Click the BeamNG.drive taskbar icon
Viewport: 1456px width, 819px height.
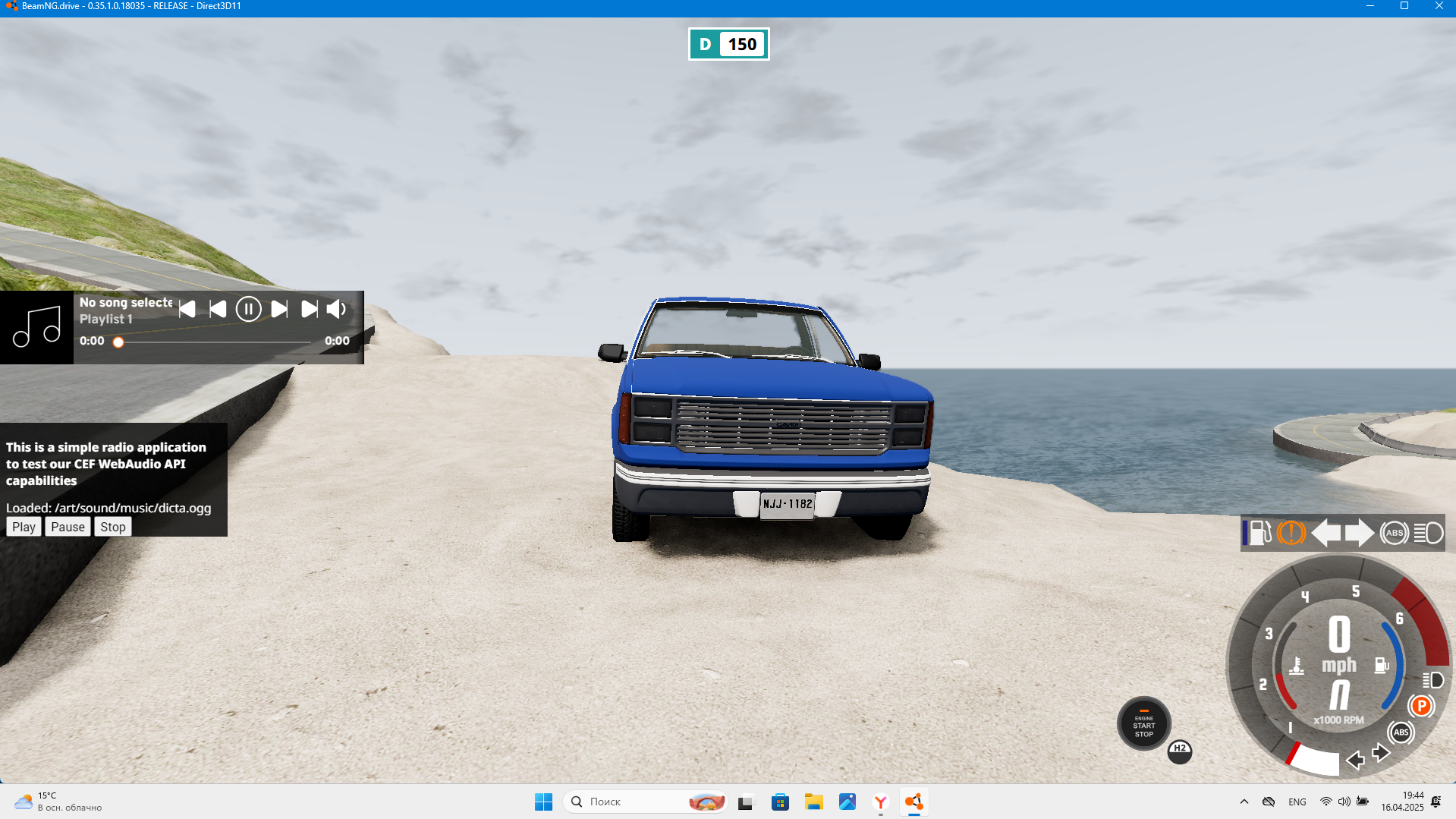tap(914, 802)
